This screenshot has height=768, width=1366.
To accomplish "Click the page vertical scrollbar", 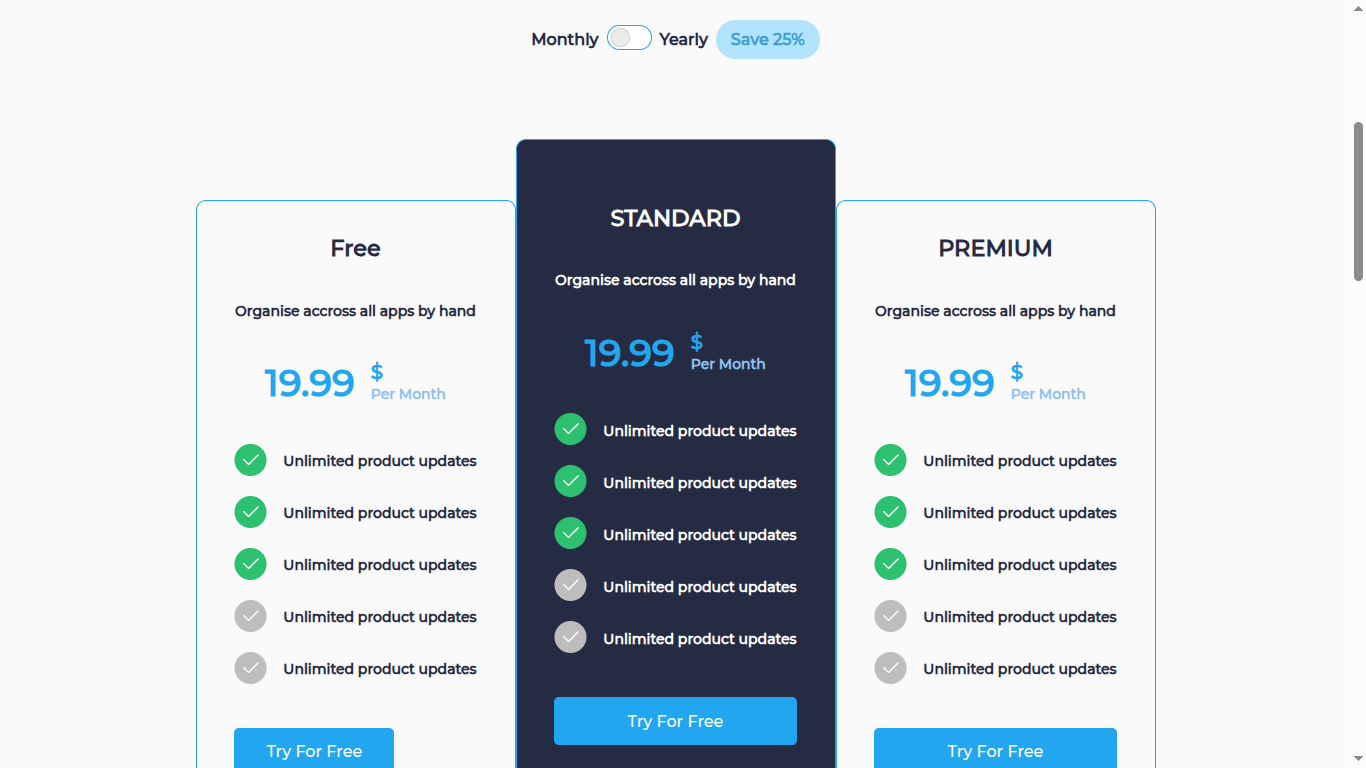I will [x=1358, y=200].
